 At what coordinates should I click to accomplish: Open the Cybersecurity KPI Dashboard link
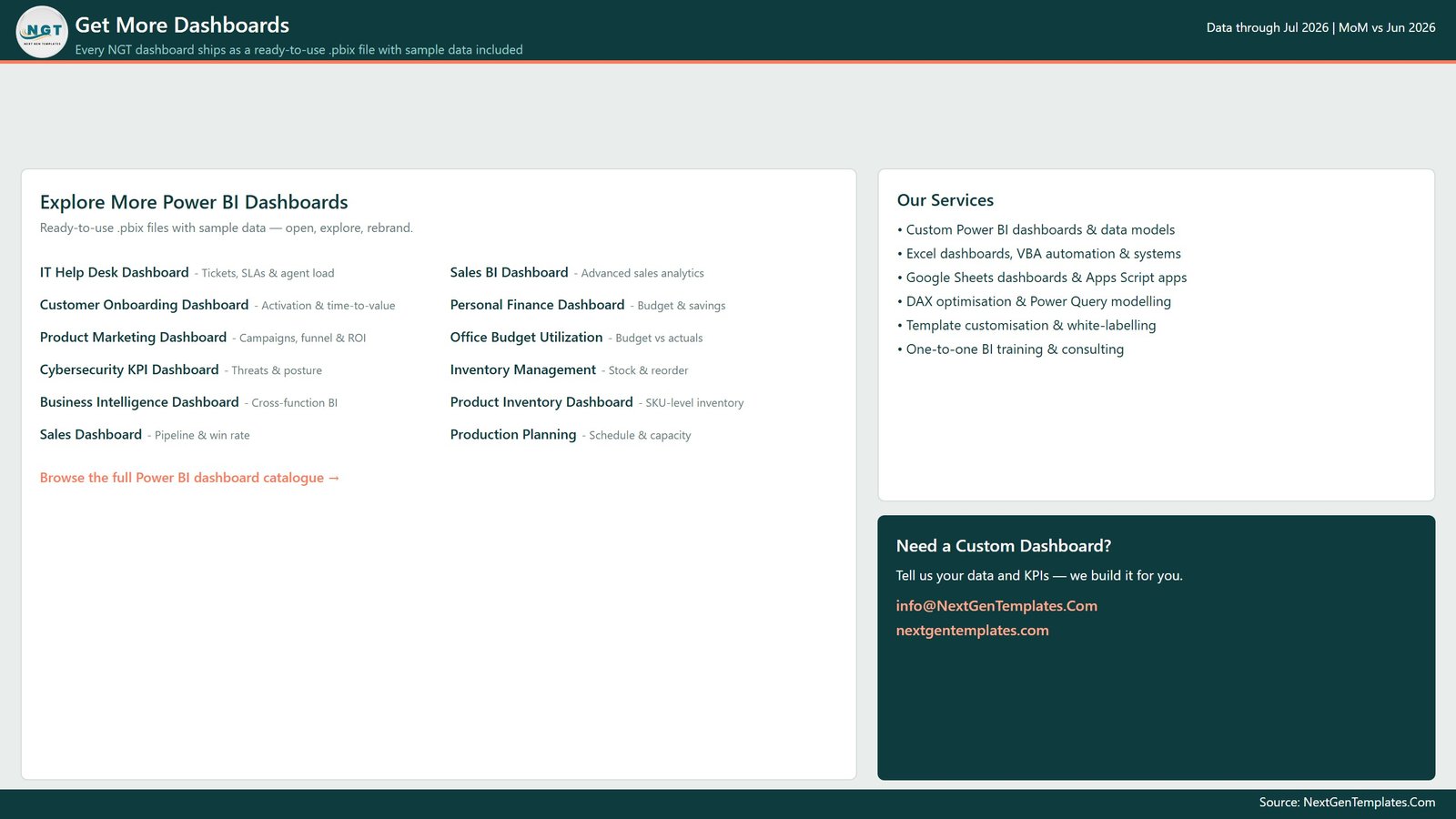[x=129, y=369]
